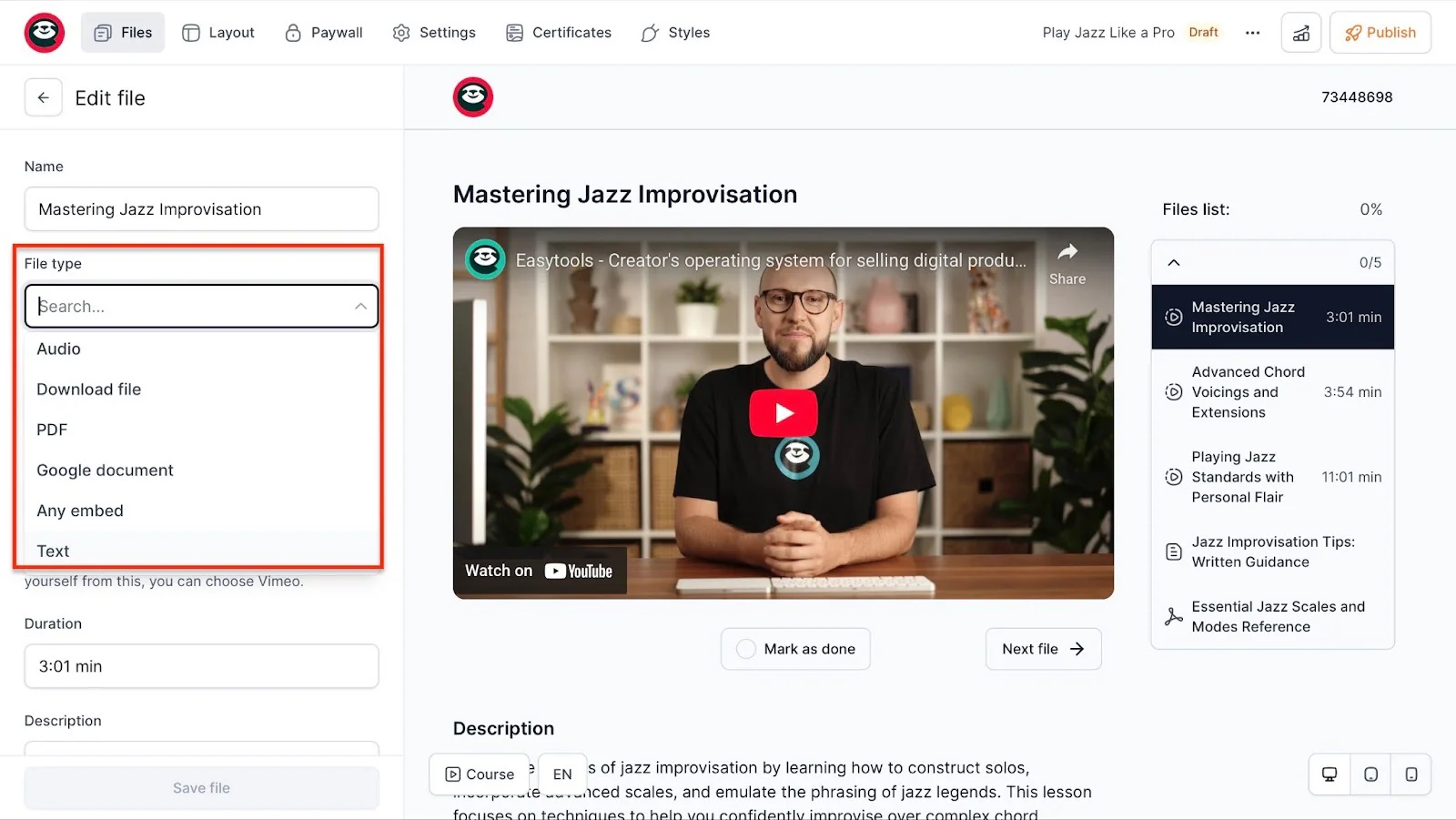
Task: Switch to the Layout tab
Action: 218,33
